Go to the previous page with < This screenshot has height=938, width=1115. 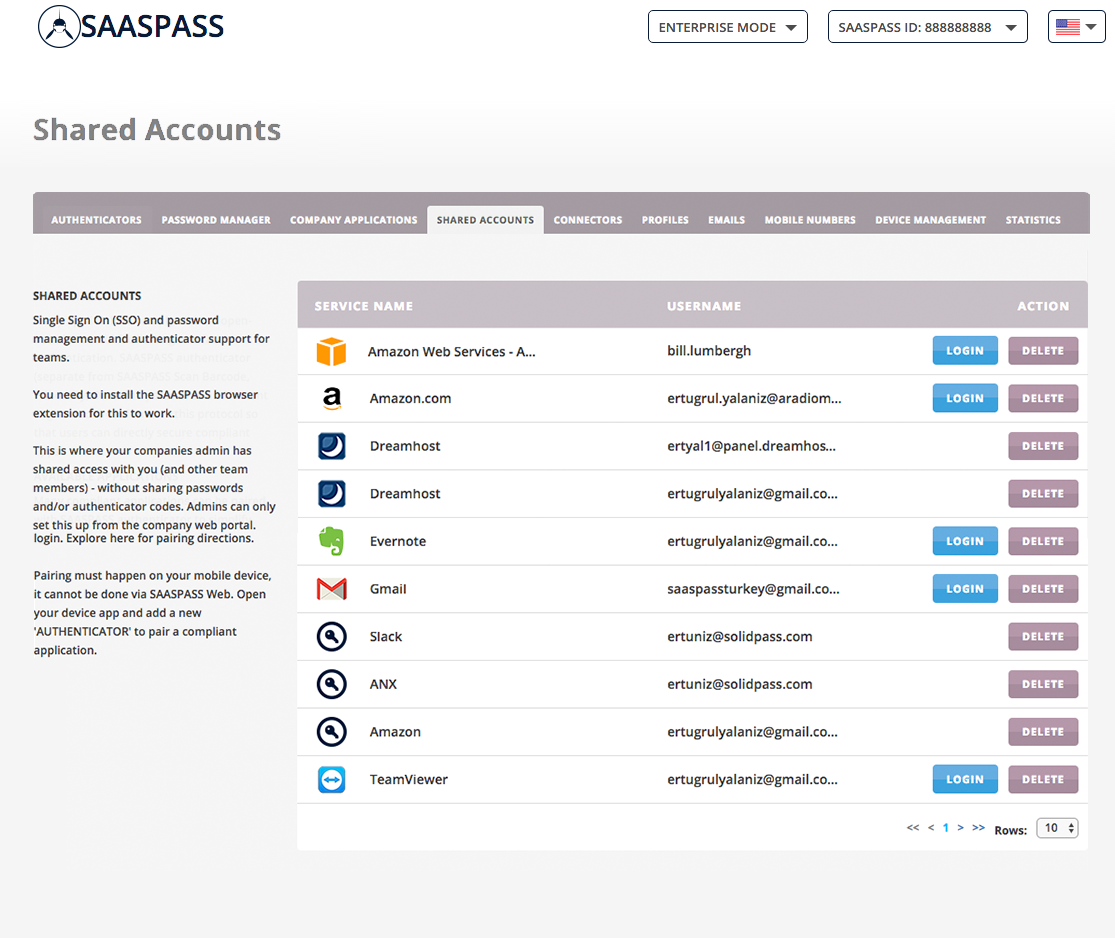pos(931,828)
